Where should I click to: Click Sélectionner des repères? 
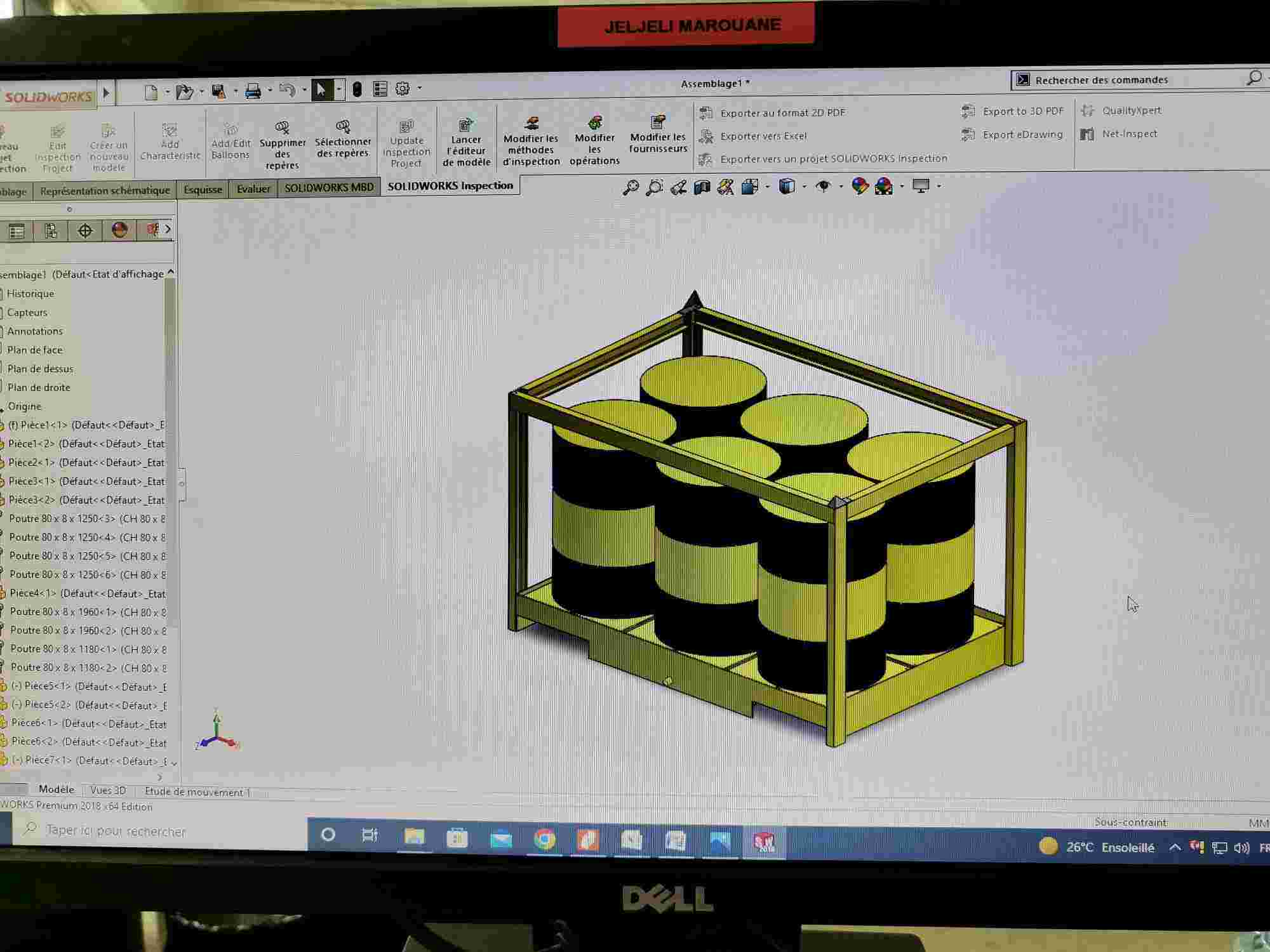tap(343, 139)
